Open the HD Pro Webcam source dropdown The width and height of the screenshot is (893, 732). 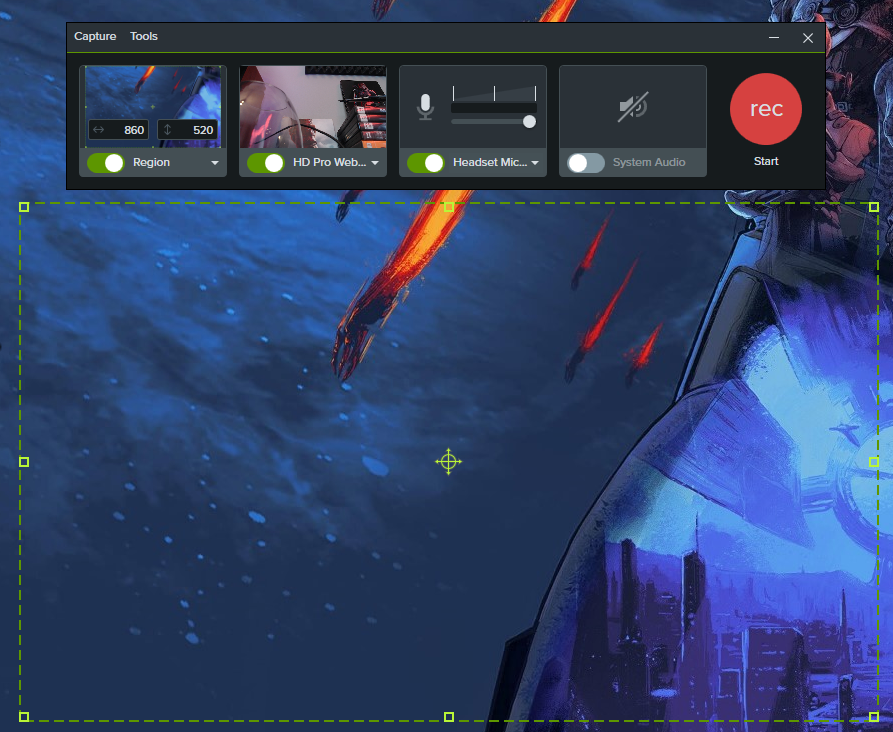coord(375,163)
